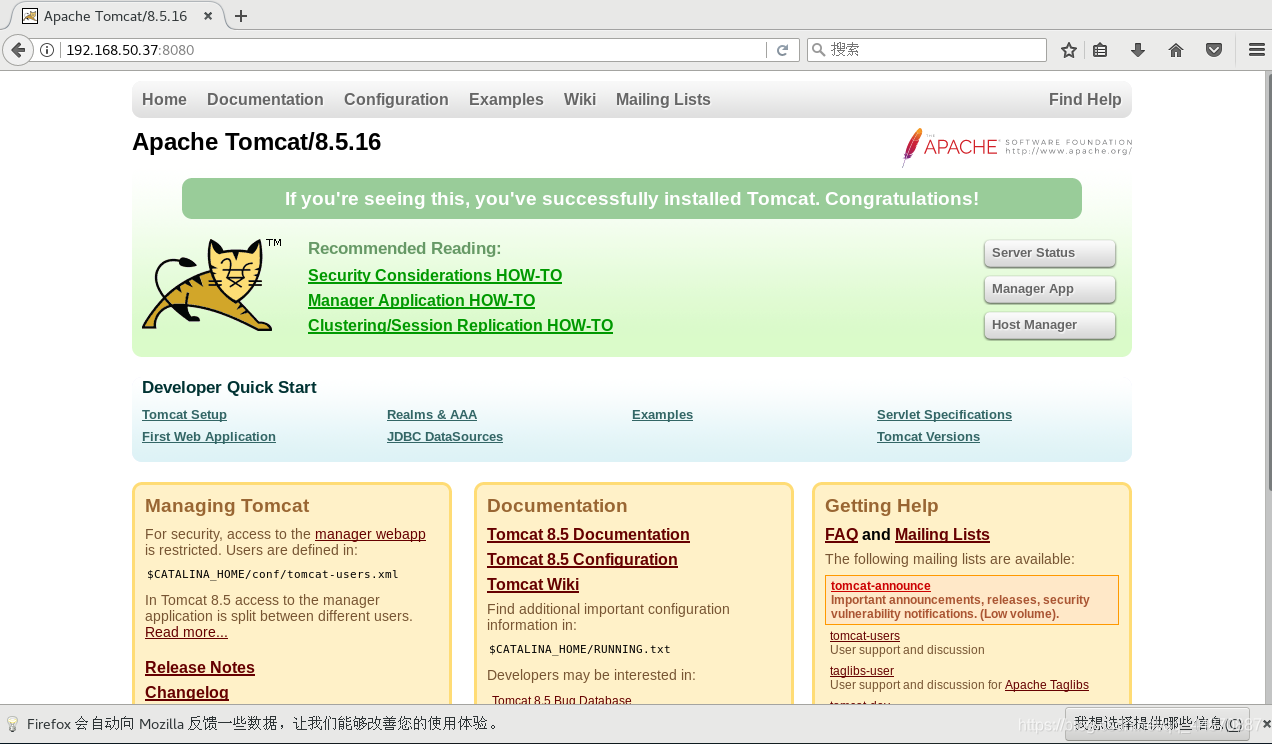Open the FAQ link under Getting Help

[841, 534]
